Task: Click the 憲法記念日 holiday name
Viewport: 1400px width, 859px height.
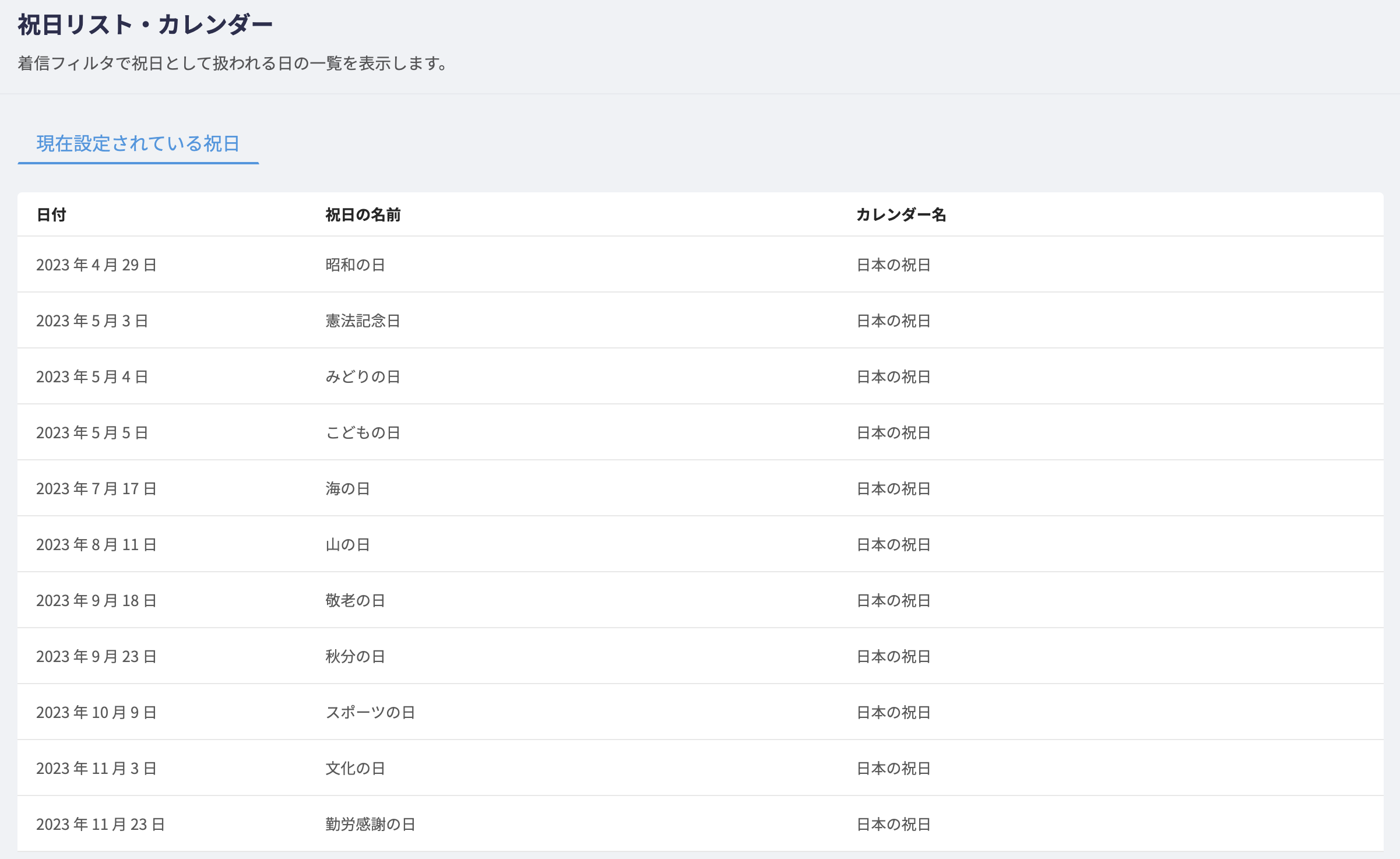Action: point(363,321)
